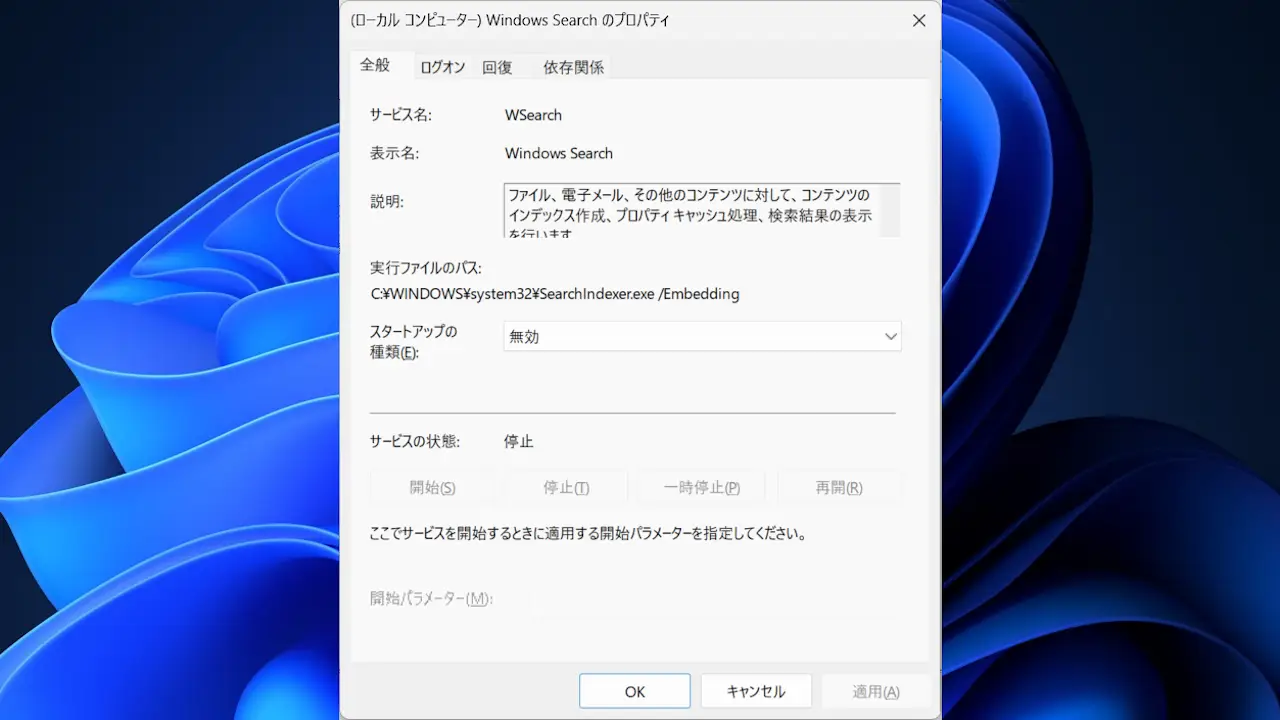The height and width of the screenshot is (720, 1280).
Task: Click the dialog title bar text
Action: click(x=510, y=20)
